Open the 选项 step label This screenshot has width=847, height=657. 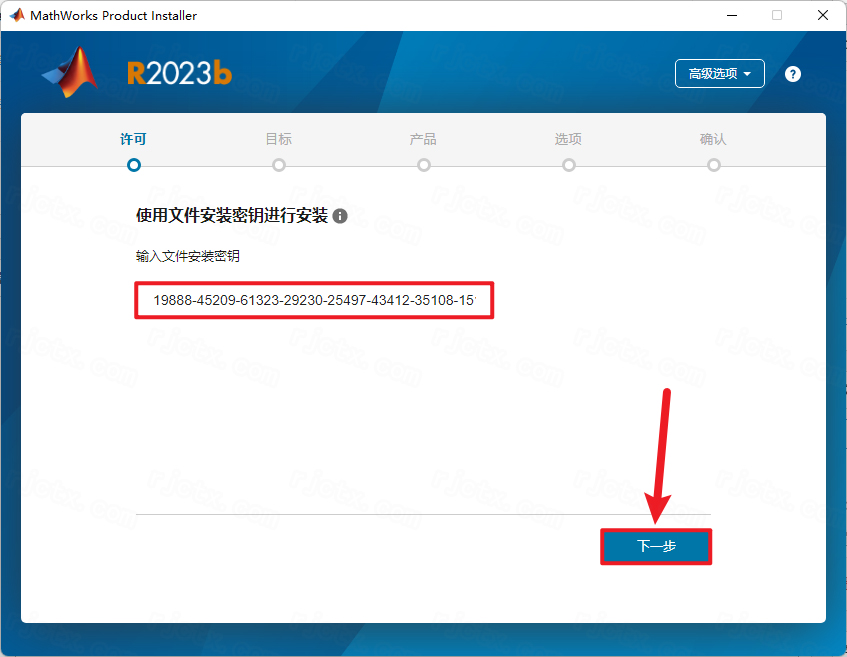(x=569, y=140)
